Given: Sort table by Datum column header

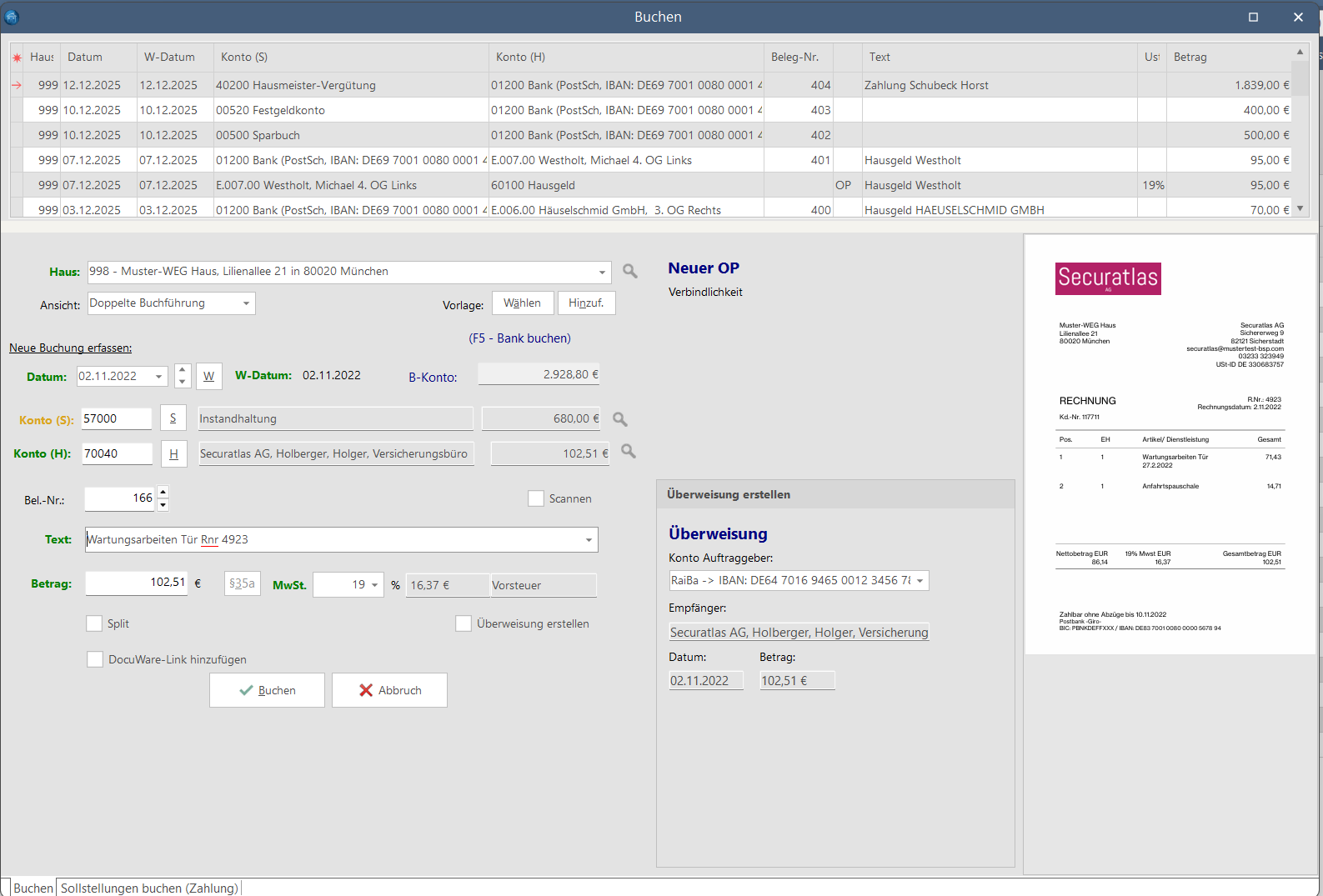Looking at the screenshot, I should click(x=98, y=58).
